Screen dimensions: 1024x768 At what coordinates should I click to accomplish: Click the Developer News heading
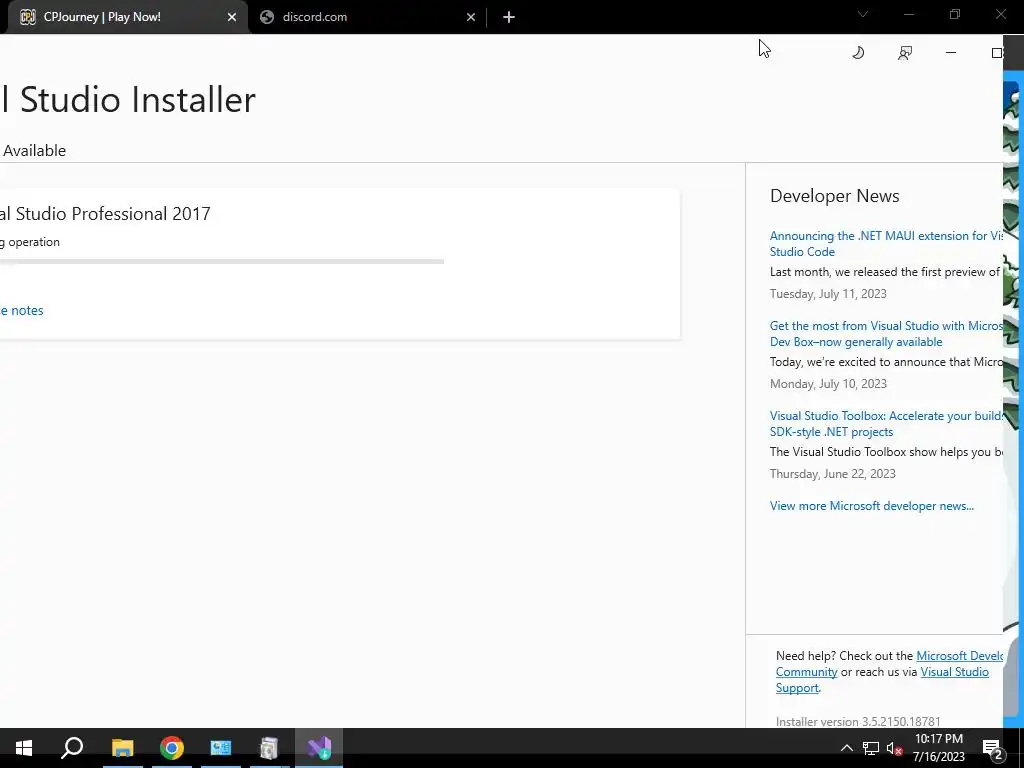point(835,196)
